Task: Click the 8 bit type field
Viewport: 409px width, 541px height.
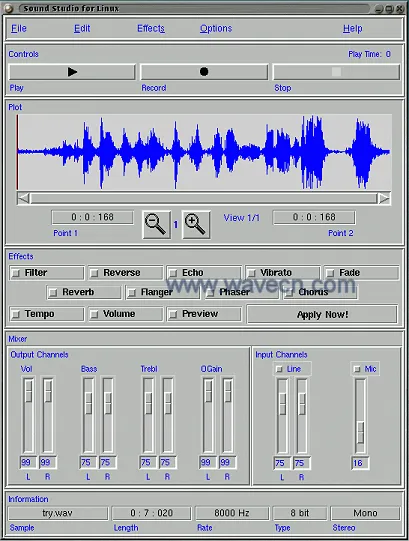Action: [x=300, y=513]
